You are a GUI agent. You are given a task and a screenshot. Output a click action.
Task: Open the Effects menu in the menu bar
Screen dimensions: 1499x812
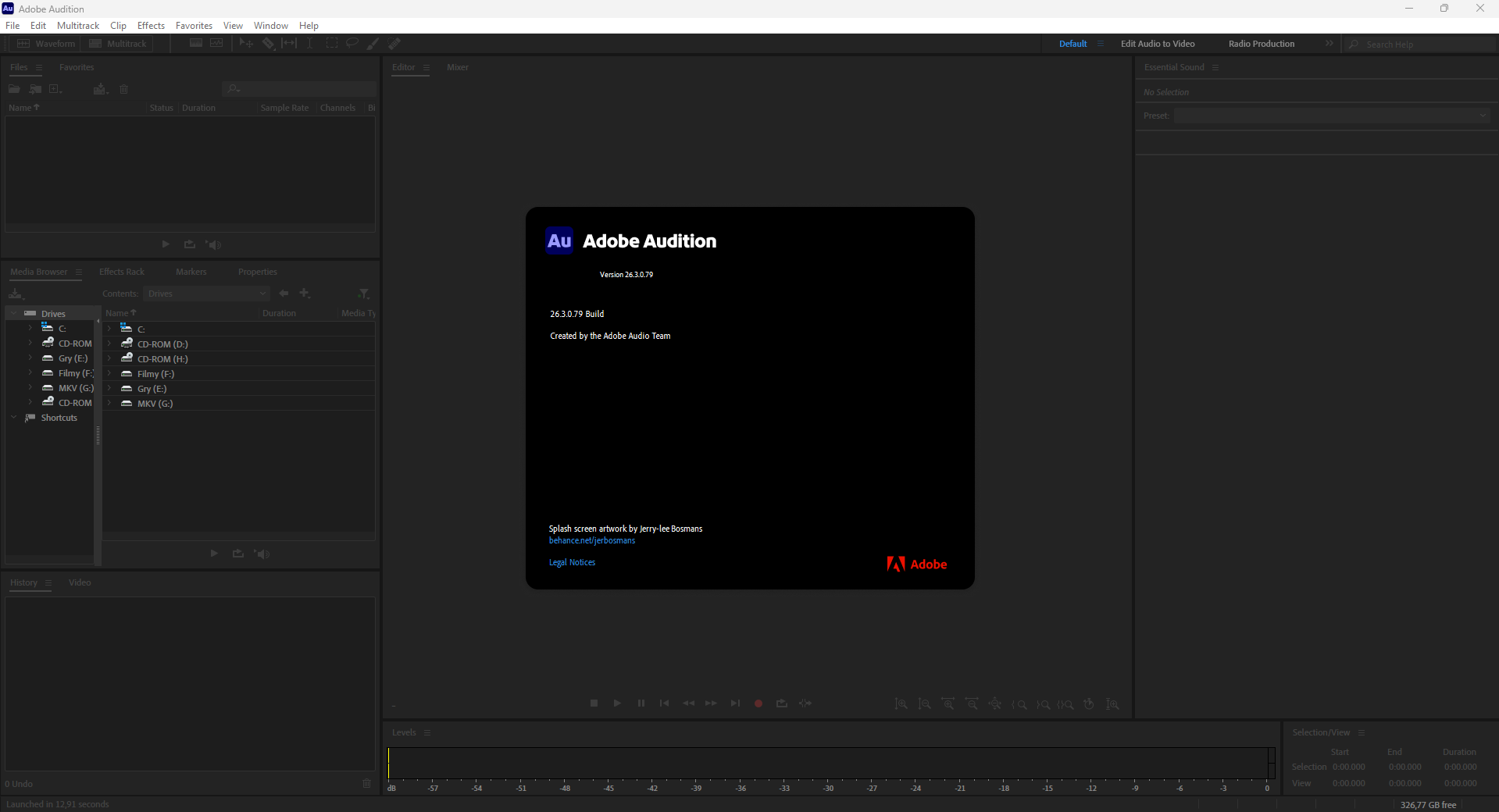tap(151, 26)
